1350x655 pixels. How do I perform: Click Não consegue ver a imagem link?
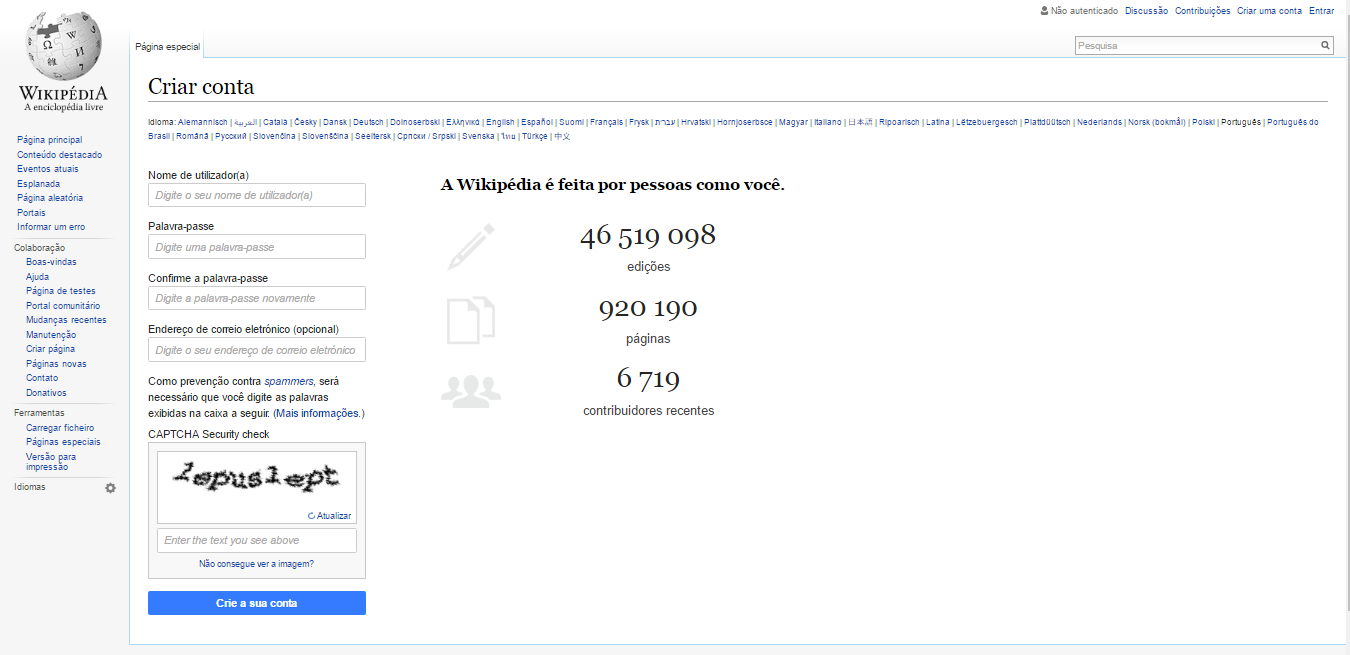tap(256, 564)
